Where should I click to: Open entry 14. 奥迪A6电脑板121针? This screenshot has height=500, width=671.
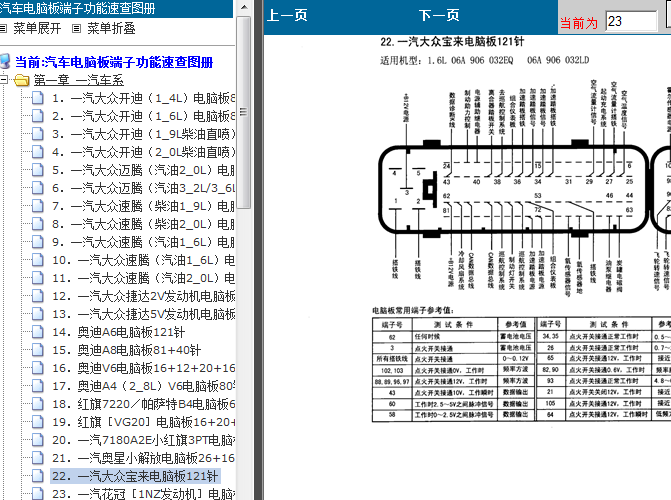tap(119, 332)
